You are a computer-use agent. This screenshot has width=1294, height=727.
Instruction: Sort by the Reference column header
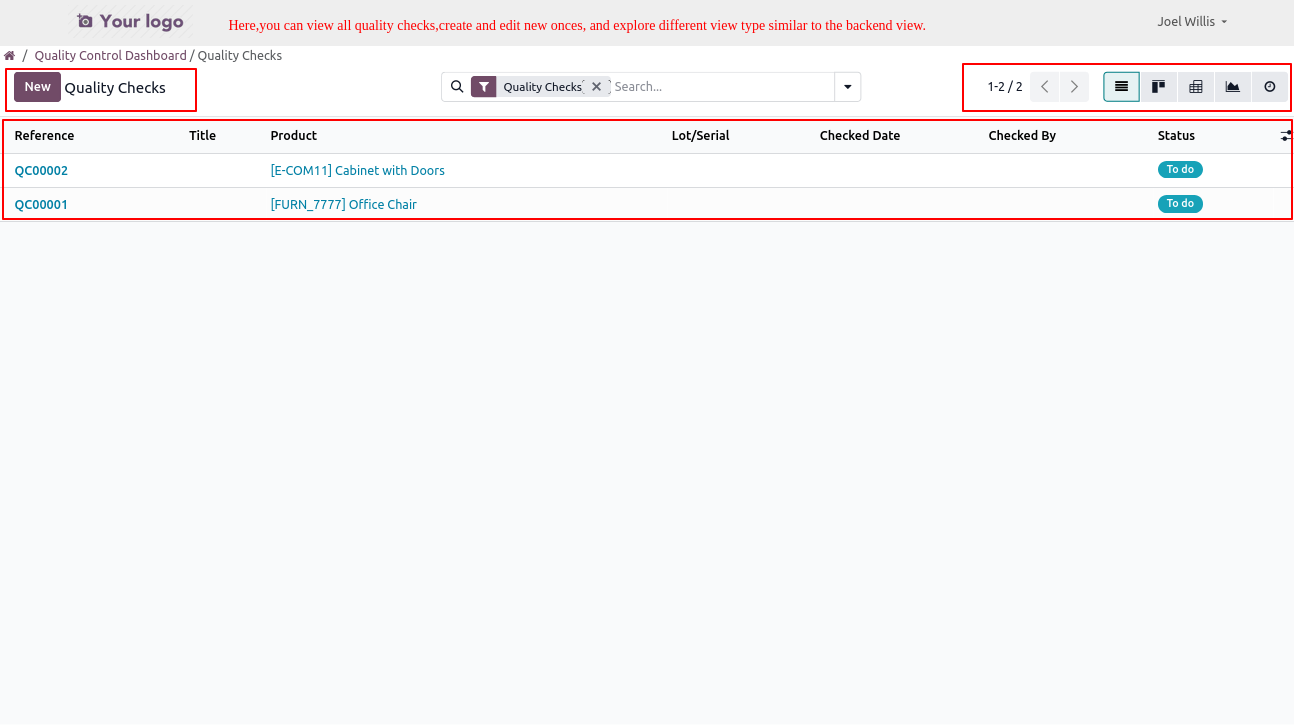pyautogui.click(x=44, y=136)
